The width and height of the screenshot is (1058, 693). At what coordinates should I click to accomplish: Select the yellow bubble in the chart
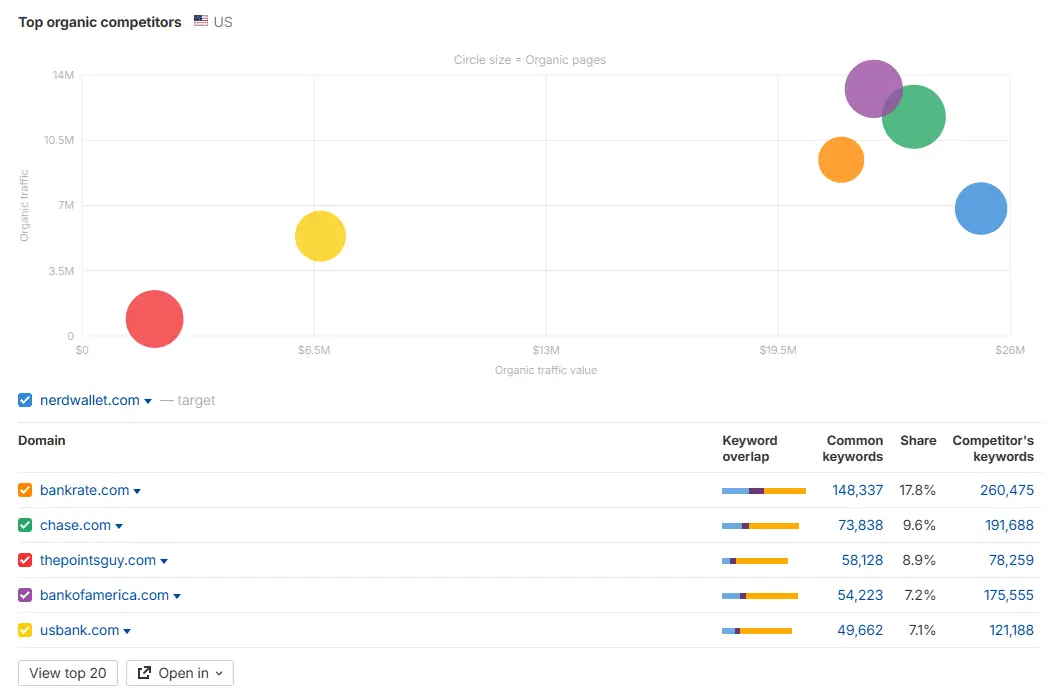[x=321, y=236]
